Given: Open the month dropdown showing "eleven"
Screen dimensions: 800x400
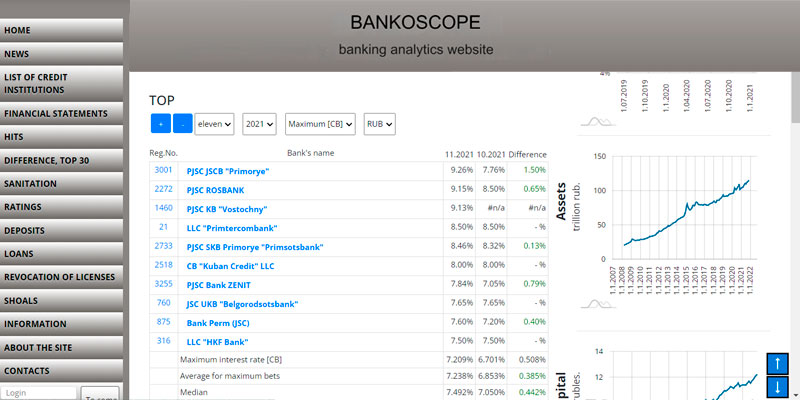Looking at the screenshot, I should (215, 124).
